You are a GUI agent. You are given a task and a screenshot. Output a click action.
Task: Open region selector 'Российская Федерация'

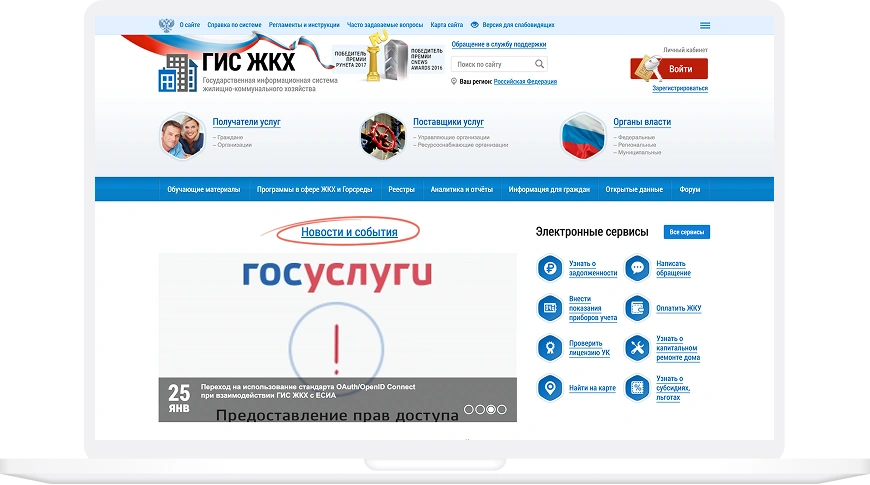[525, 82]
